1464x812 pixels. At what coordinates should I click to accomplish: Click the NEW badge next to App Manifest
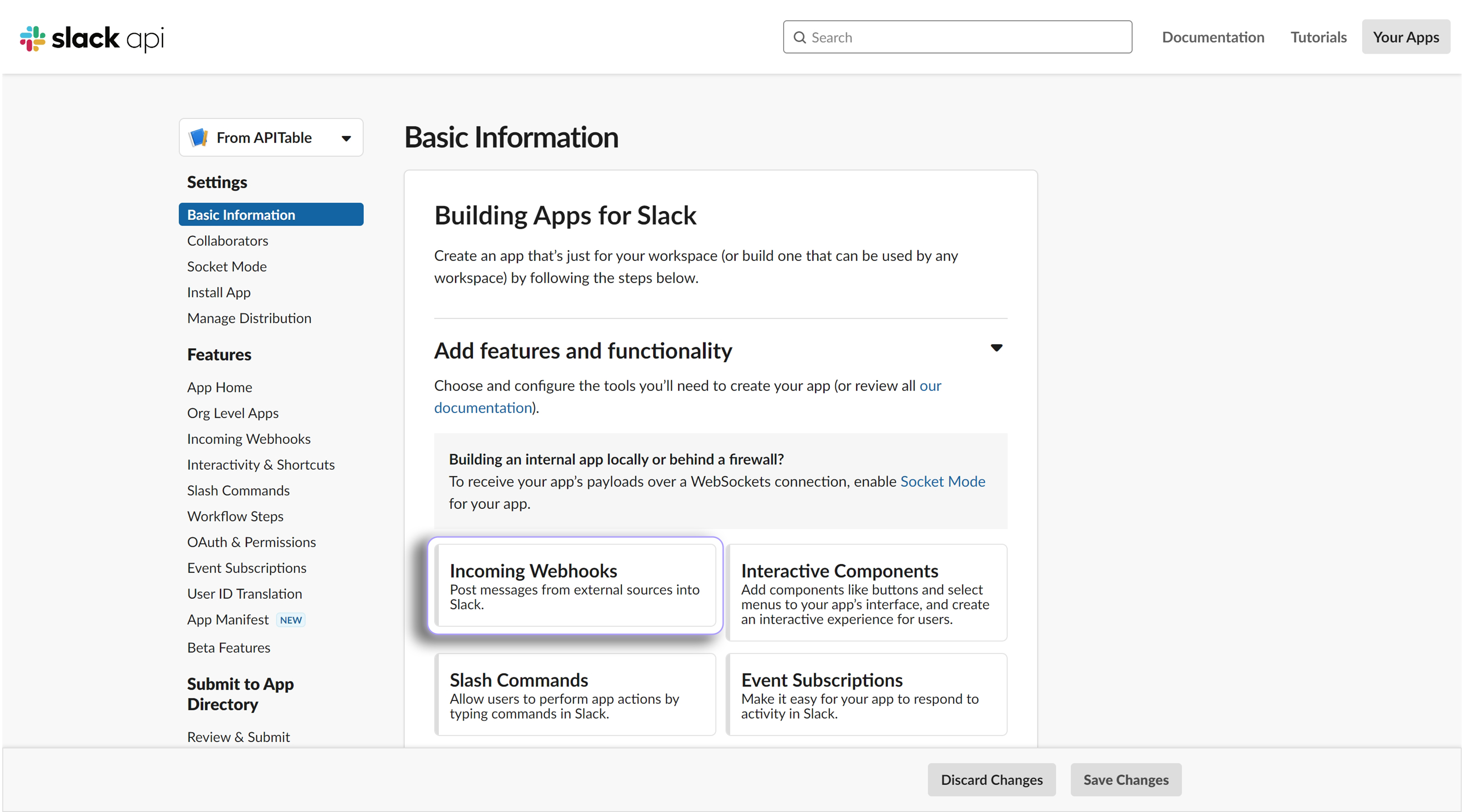(291, 620)
